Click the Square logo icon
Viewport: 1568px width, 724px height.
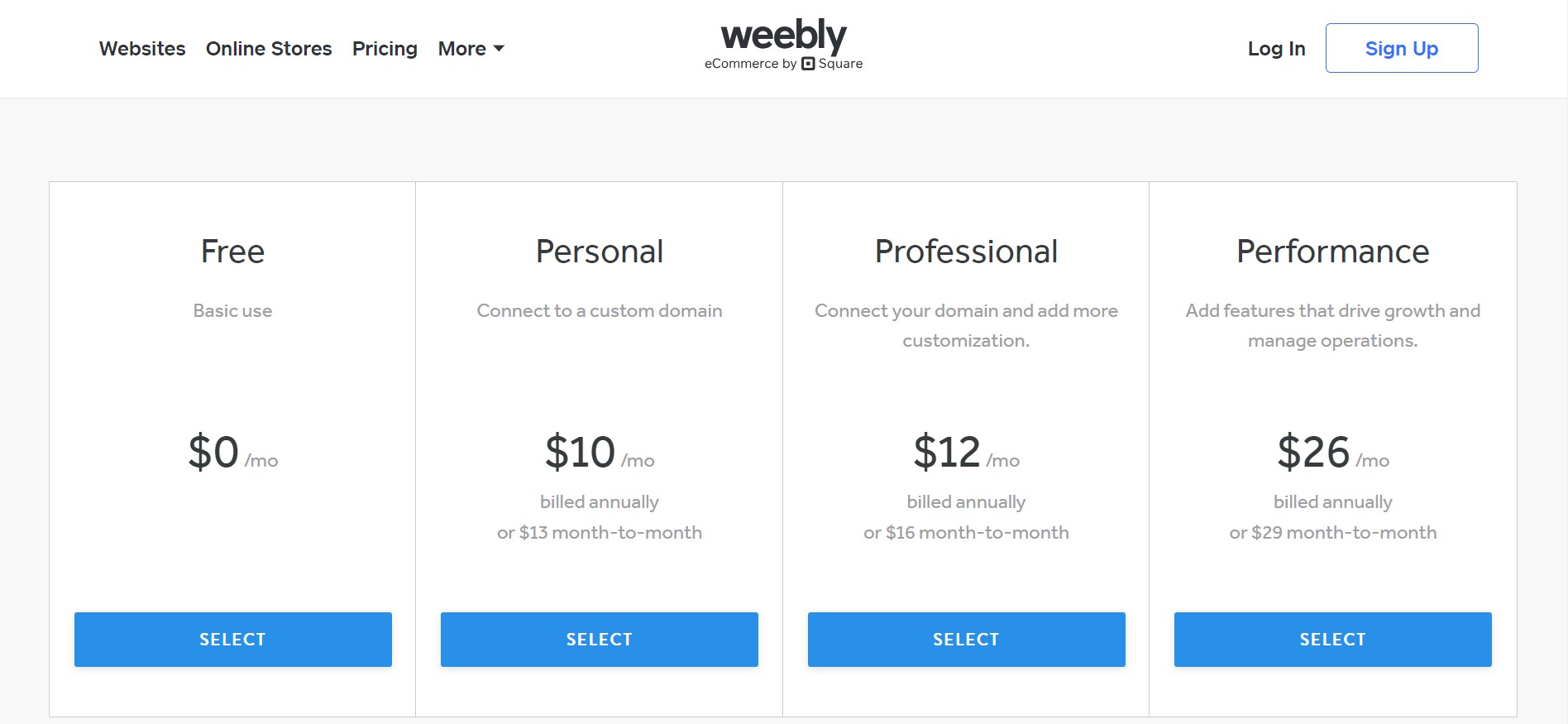tap(808, 64)
